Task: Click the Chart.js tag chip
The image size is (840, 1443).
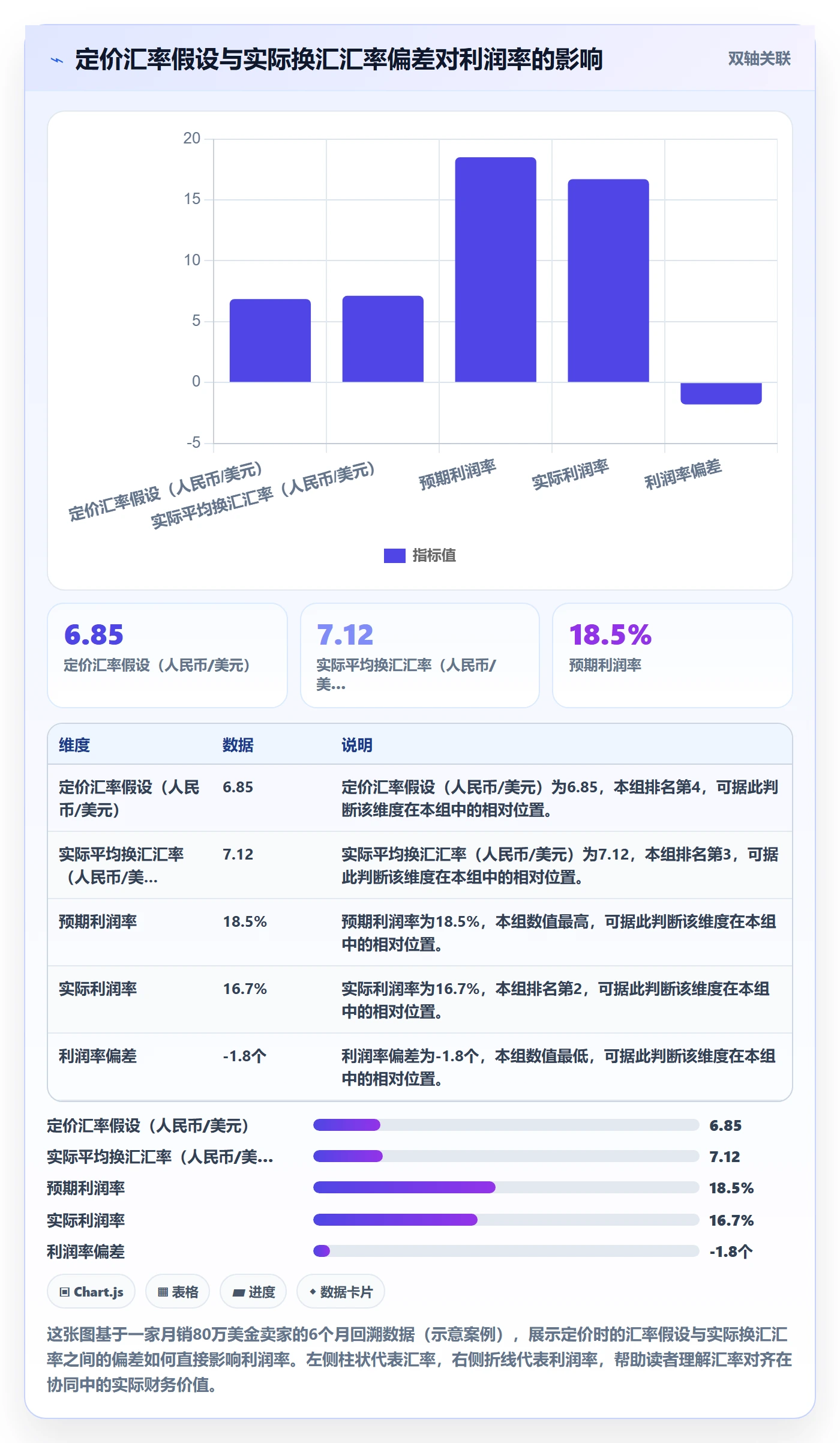Action: tap(91, 1291)
